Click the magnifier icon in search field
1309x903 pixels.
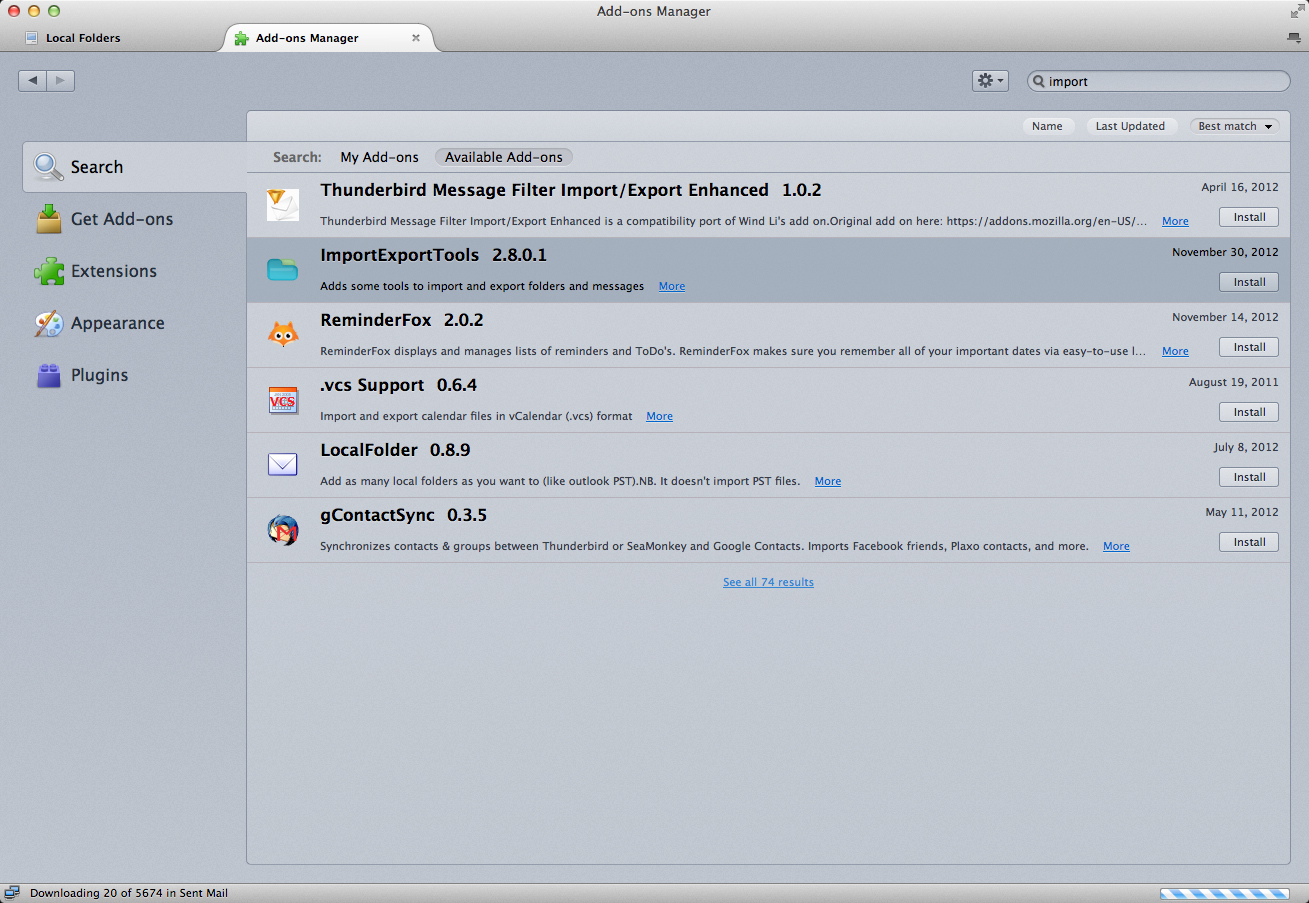tap(1039, 81)
